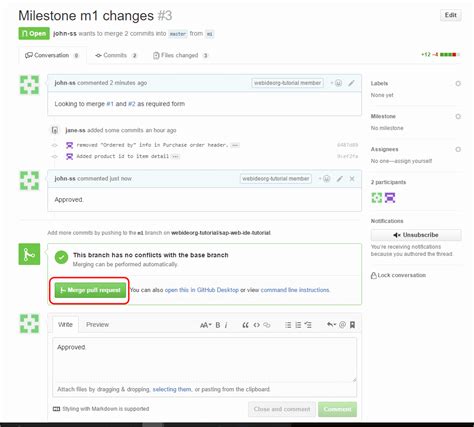Open this in GitHub Desktop link
Screen dimensions: 474x427
coord(202,290)
